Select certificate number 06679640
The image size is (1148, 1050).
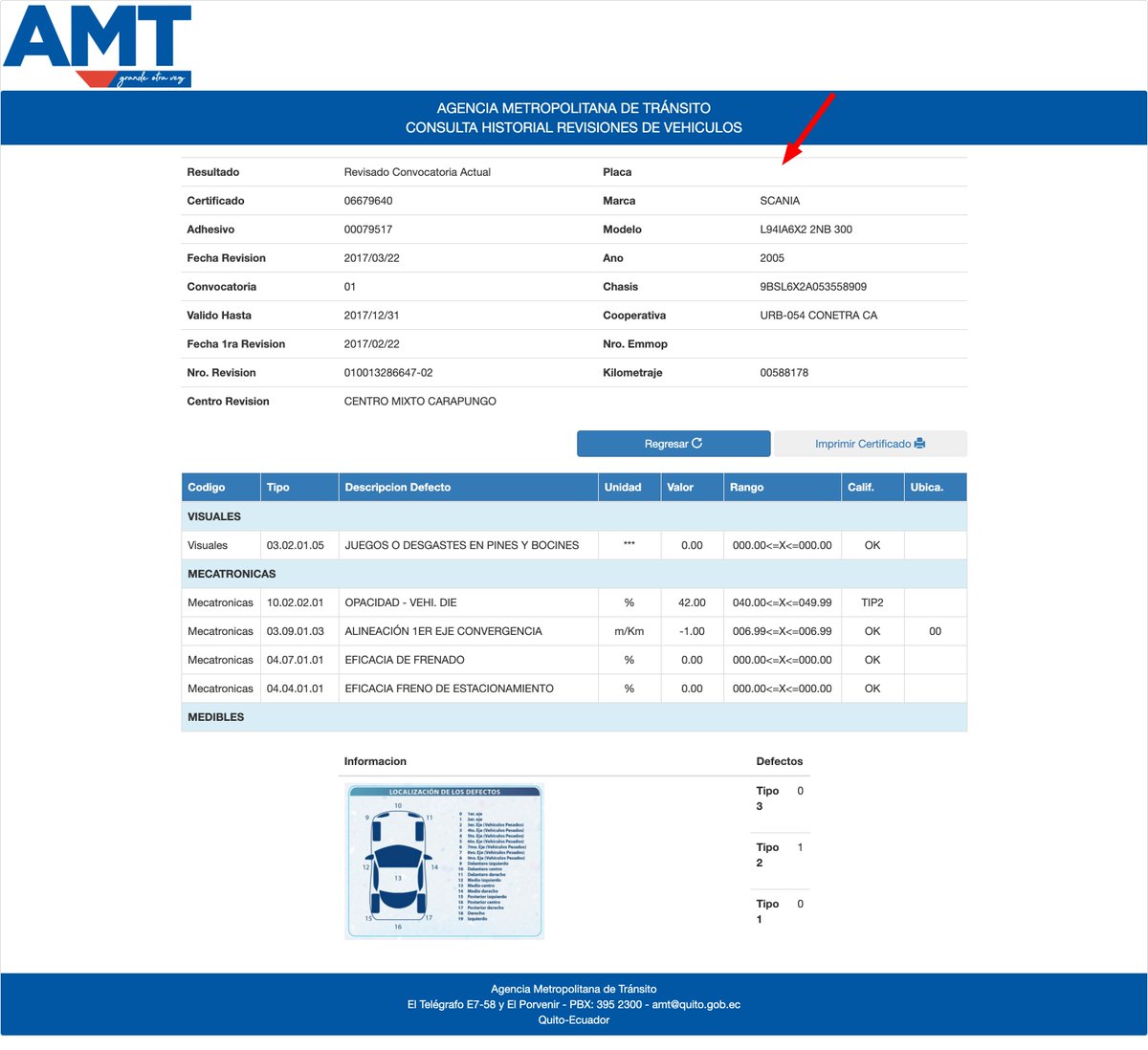coord(368,201)
